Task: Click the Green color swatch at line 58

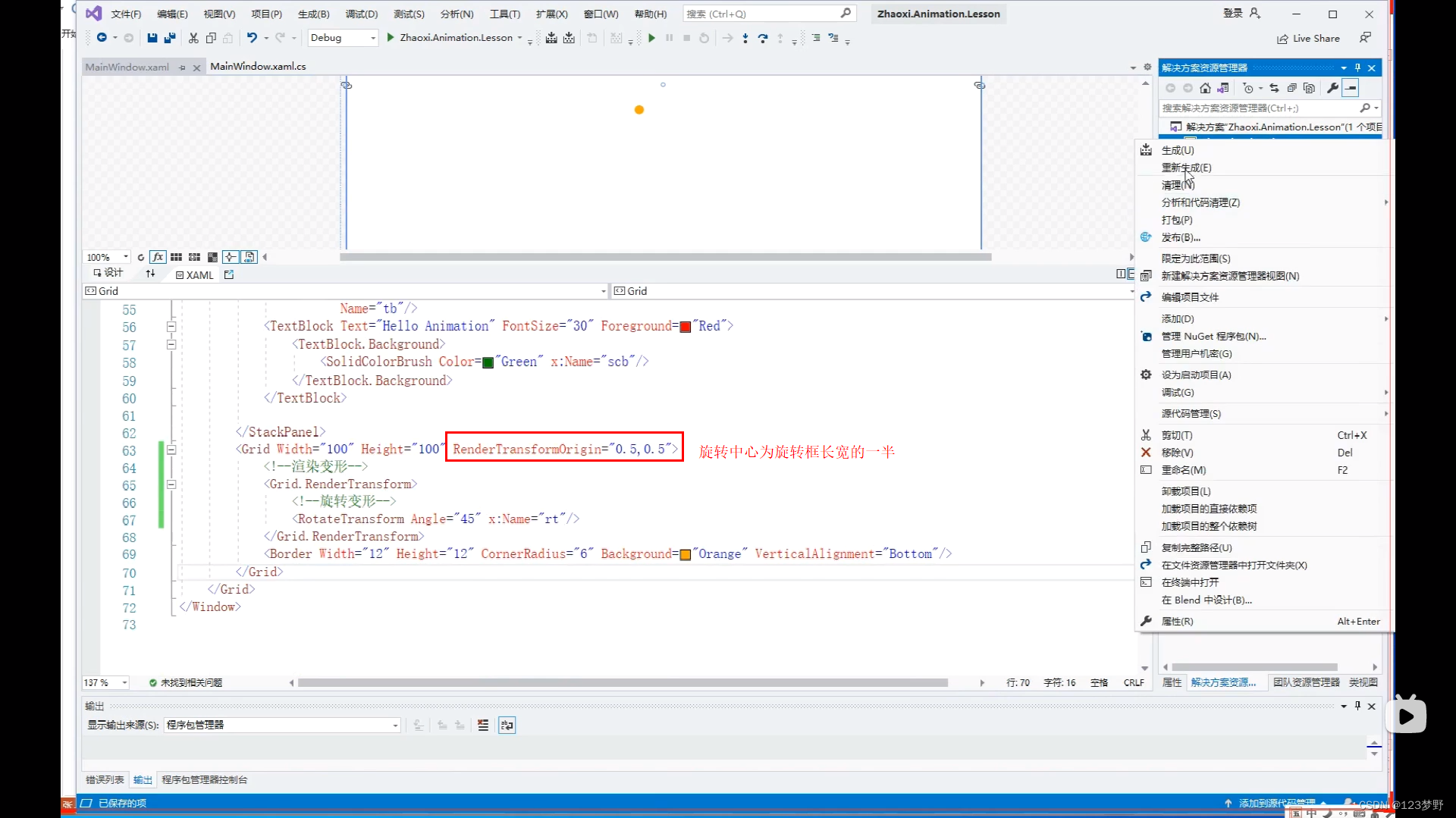Action: tap(488, 362)
